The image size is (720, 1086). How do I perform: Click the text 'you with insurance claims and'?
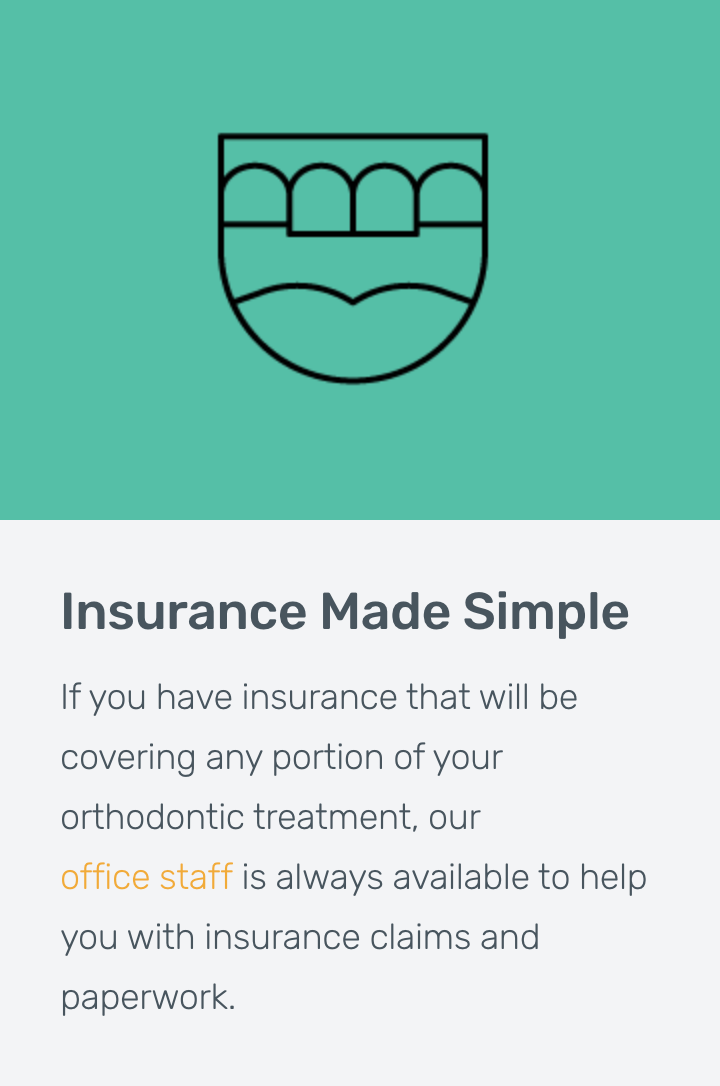[300, 938]
